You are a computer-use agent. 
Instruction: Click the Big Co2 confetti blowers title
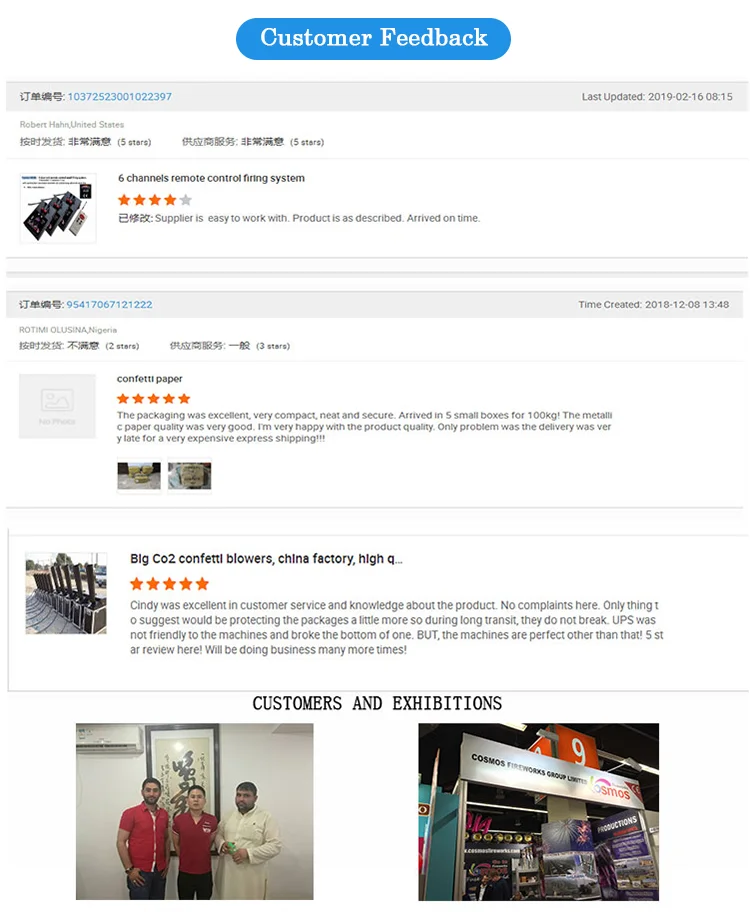[266, 558]
